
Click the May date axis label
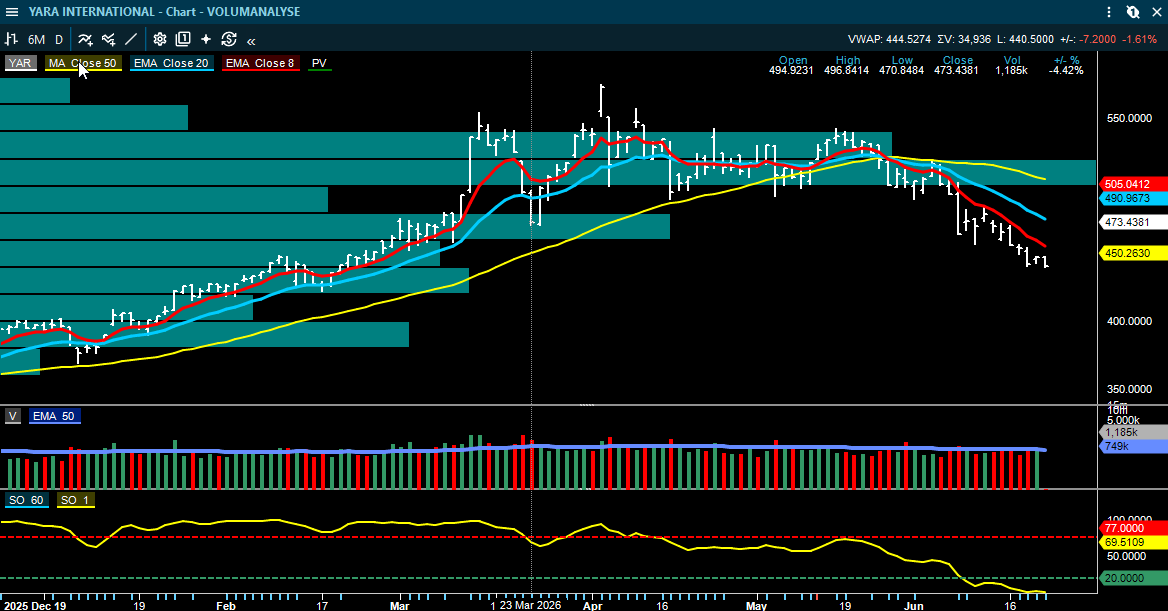point(756,606)
